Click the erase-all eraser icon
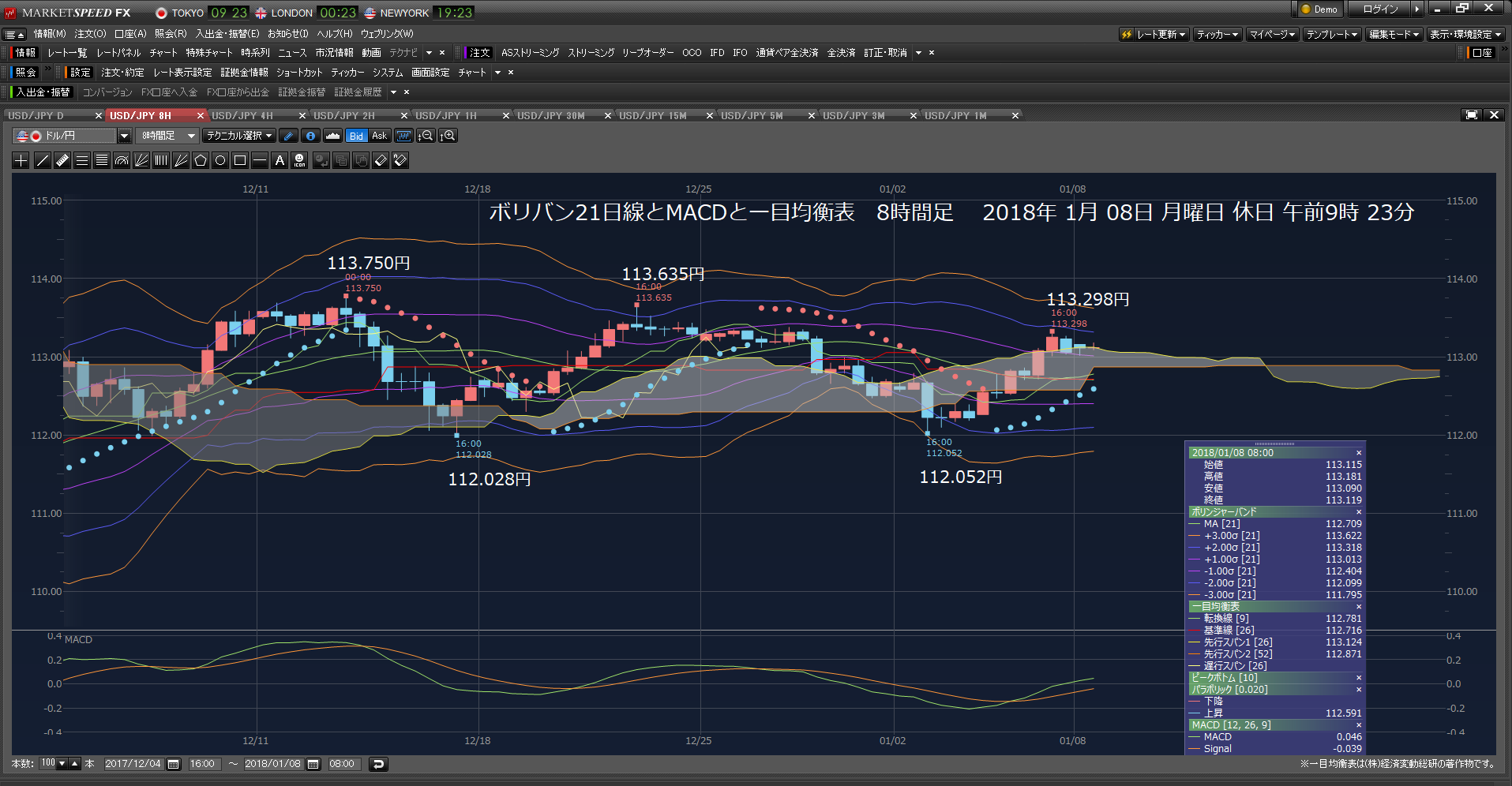Viewport: 1512px width, 786px height. 400,160
